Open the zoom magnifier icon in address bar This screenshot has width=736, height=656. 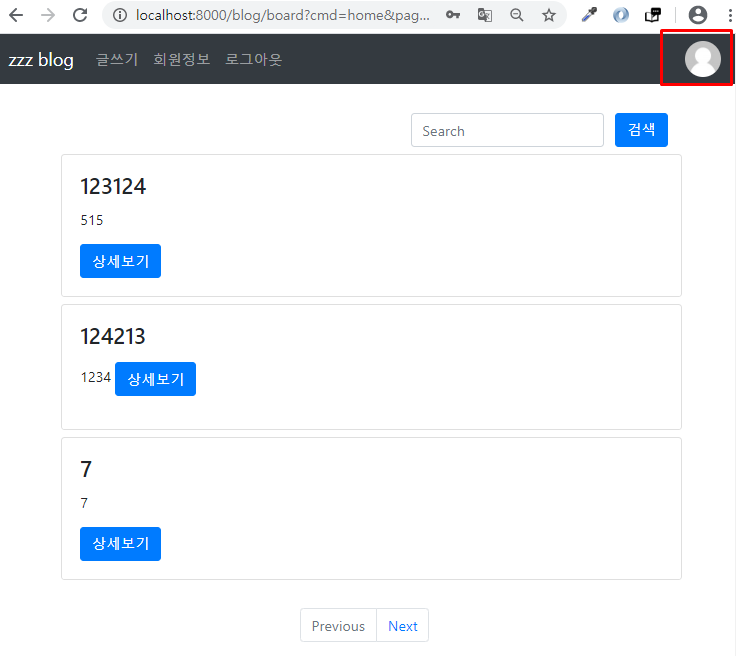click(516, 15)
